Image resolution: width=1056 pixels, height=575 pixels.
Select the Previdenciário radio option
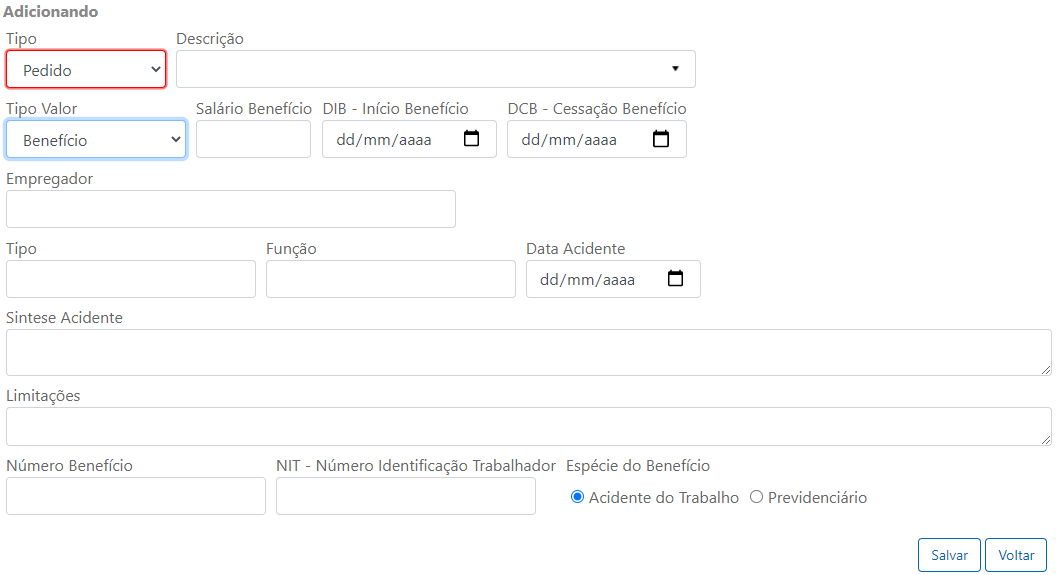tap(756, 497)
